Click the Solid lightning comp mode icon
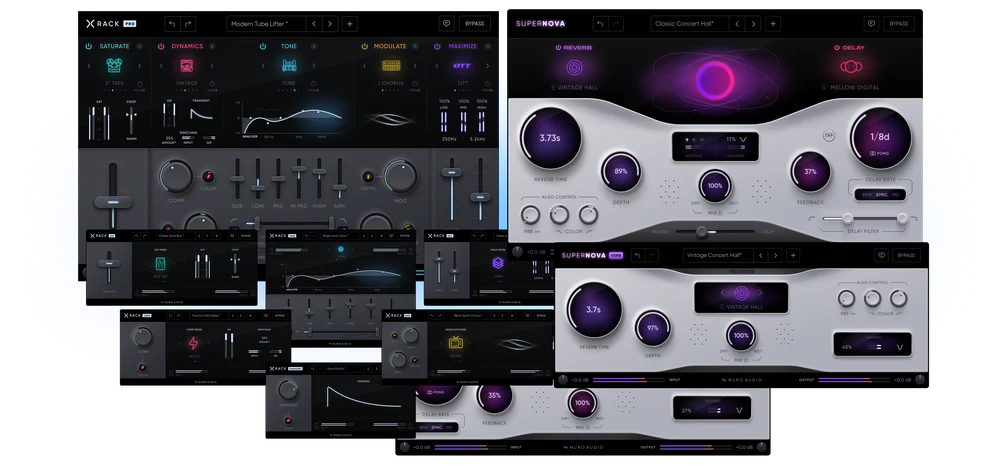The image size is (1000, 466). pyautogui.click(x=193, y=344)
